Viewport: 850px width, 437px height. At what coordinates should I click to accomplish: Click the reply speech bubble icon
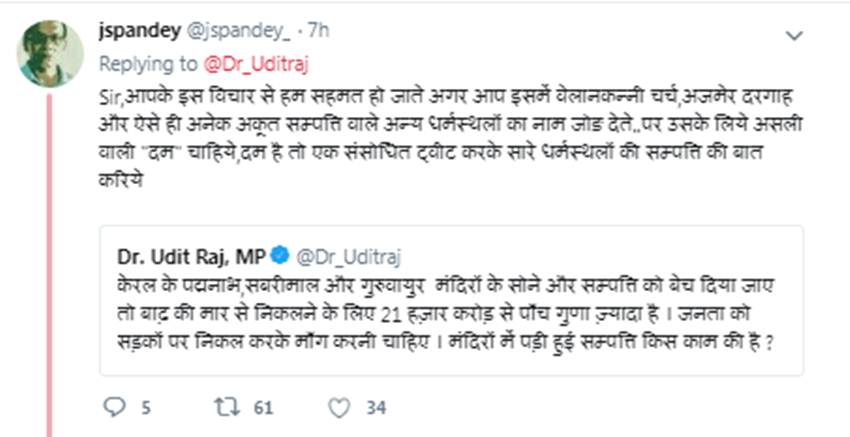click(x=116, y=406)
